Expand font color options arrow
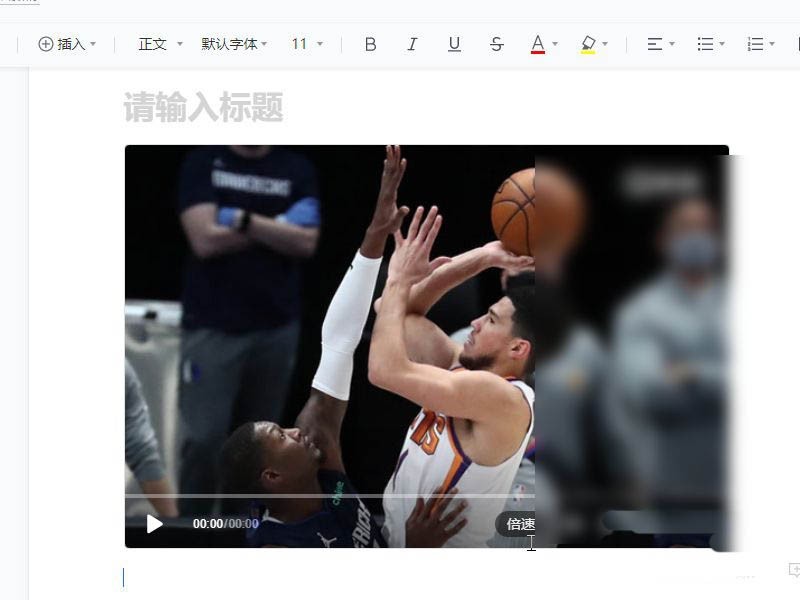This screenshot has width=800, height=600. tap(555, 44)
